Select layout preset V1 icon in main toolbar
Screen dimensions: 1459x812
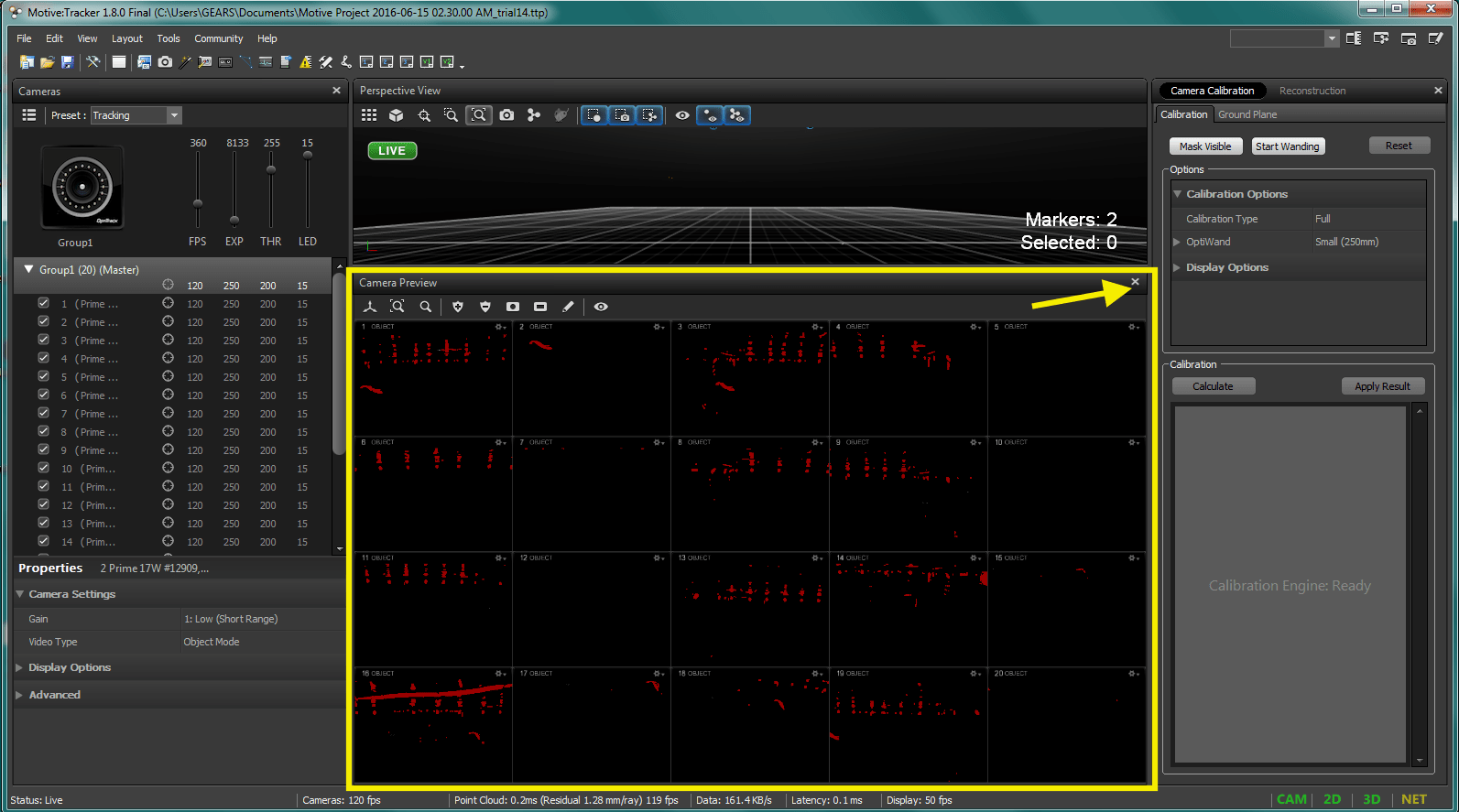pos(427,62)
